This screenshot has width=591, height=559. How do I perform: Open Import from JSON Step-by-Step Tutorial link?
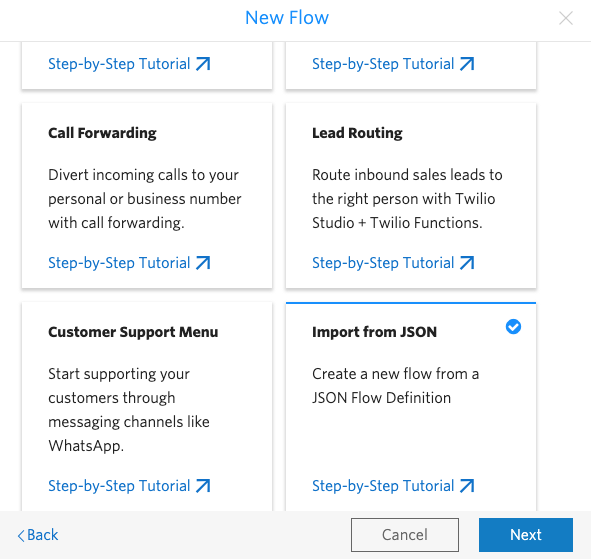[393, 486]
